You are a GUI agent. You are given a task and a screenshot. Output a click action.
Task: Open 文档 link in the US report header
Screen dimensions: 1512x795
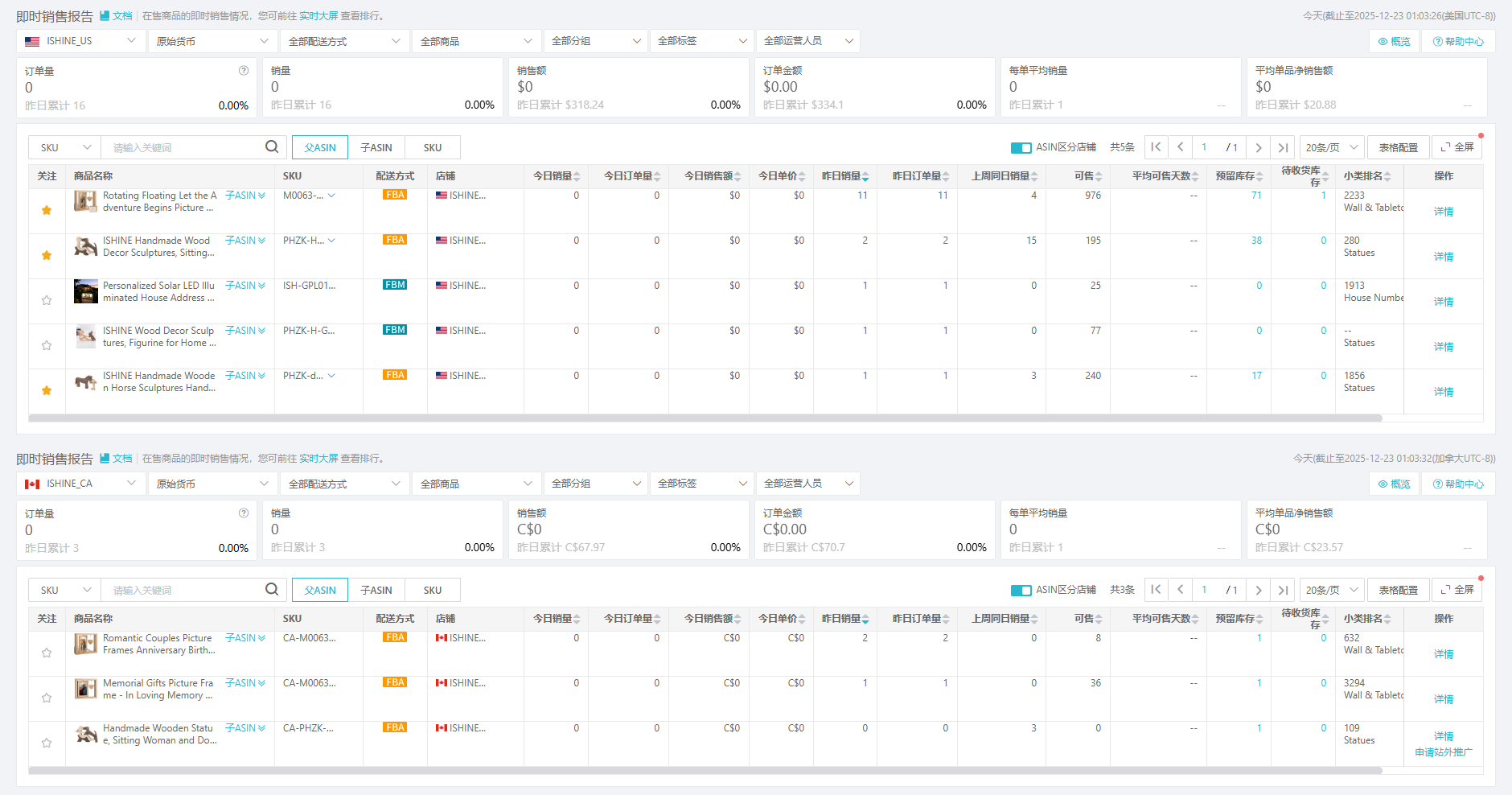(x=117, y=15)
